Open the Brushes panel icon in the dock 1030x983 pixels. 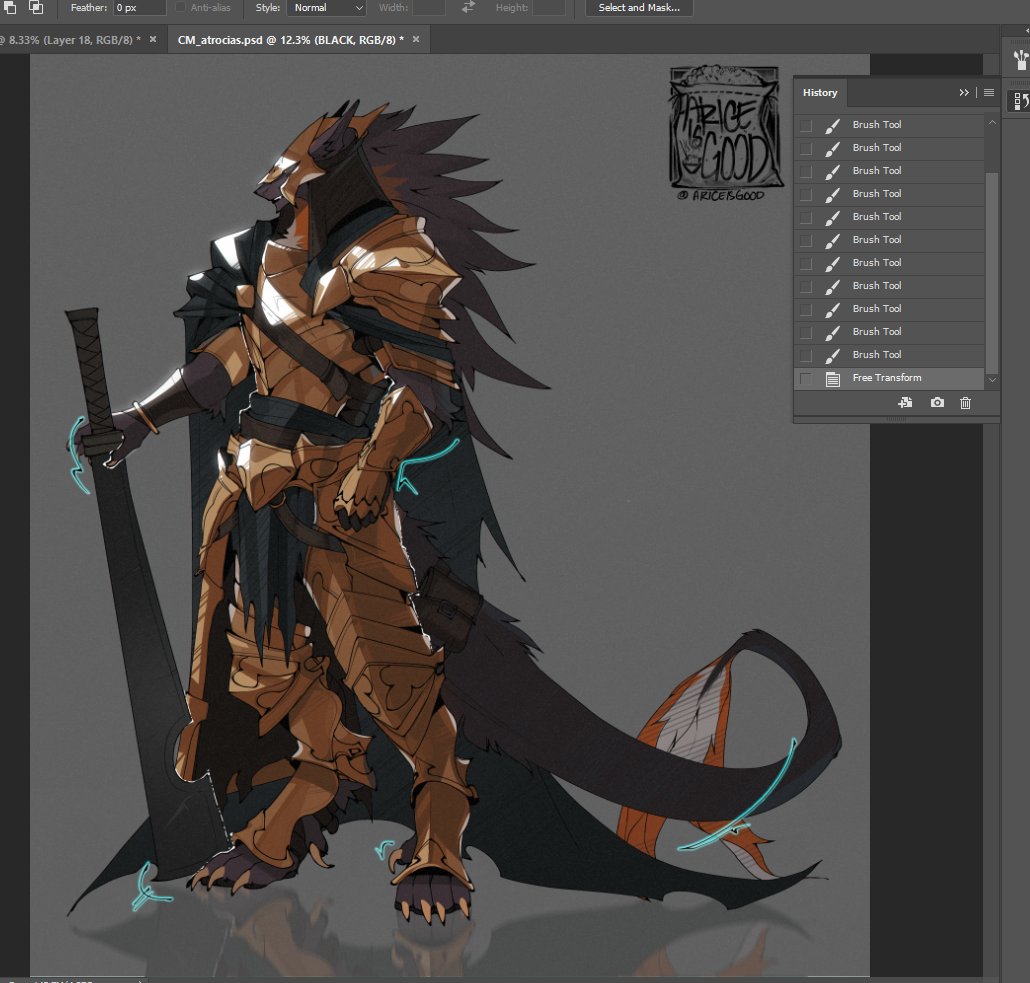pyautogui.click(x=1020, y=60)
